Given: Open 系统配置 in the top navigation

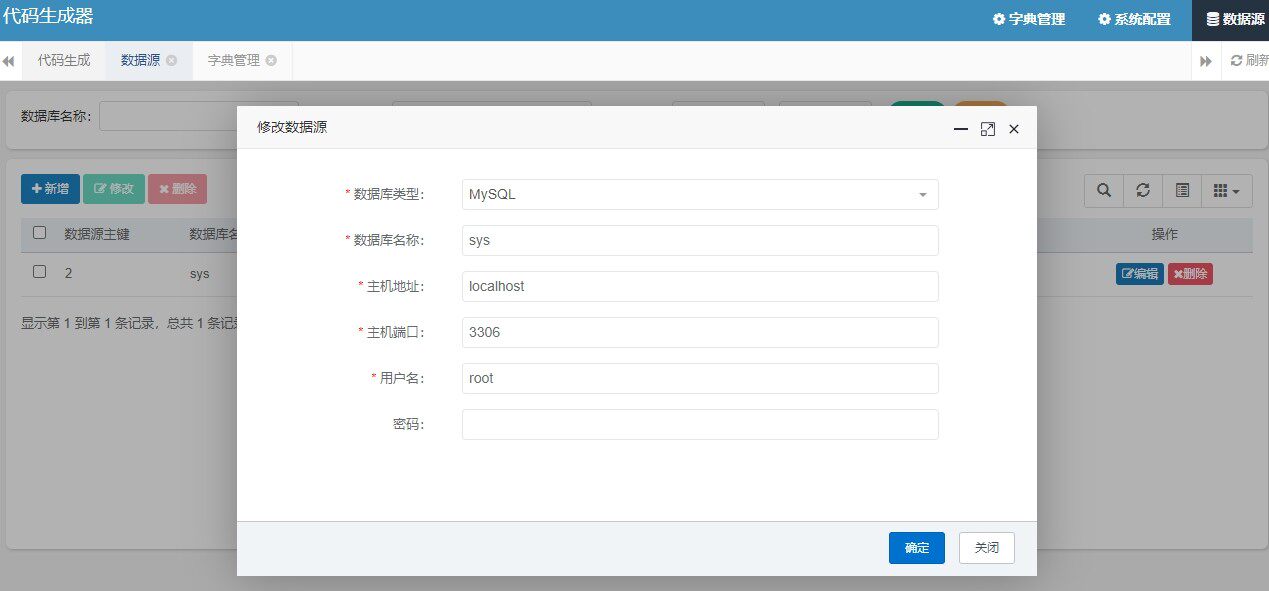Looking at the screenshot, I should (x=1134, y=19).
